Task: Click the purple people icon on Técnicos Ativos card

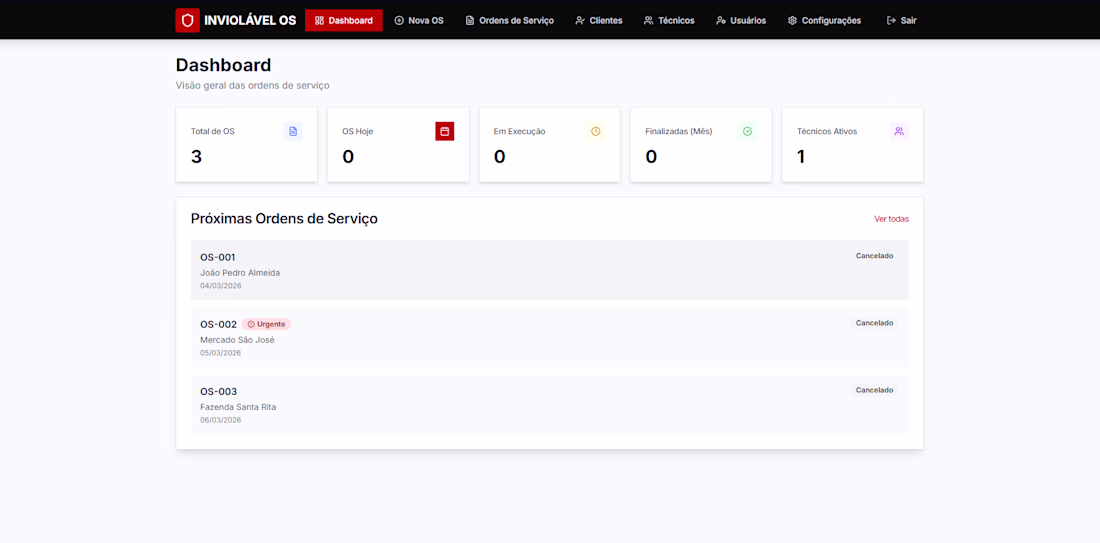Action: [899, 131]
